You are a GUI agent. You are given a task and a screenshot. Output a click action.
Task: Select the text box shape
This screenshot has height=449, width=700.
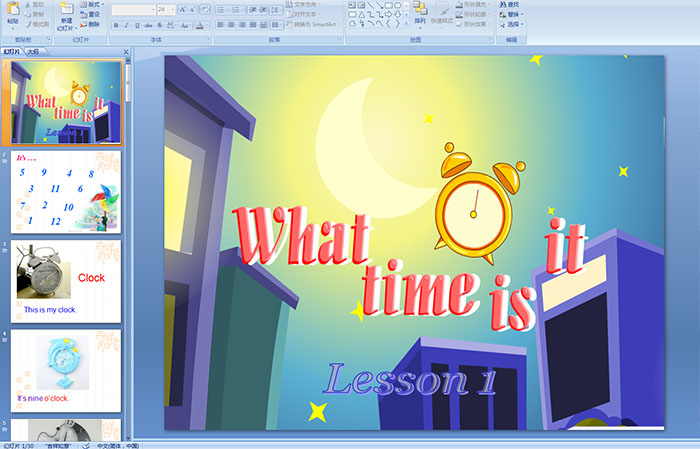[x=352, y=5]
